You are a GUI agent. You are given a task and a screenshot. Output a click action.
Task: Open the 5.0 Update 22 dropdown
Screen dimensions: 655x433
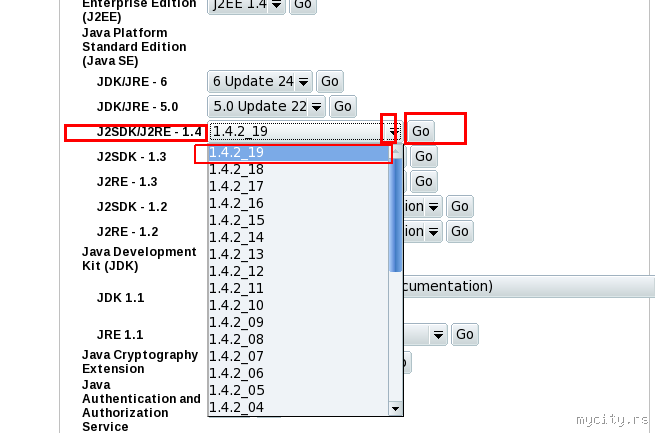coord(266,106)
